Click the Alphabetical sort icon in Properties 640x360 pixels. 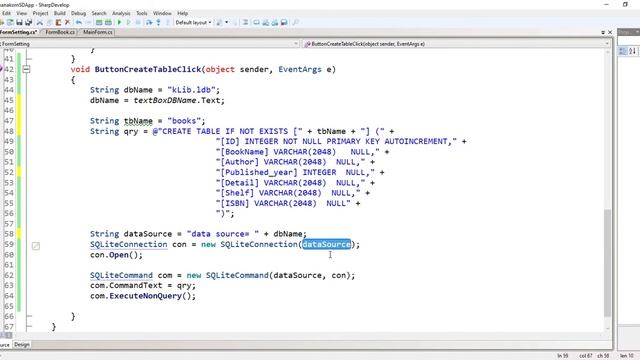[x=632, y=51]
